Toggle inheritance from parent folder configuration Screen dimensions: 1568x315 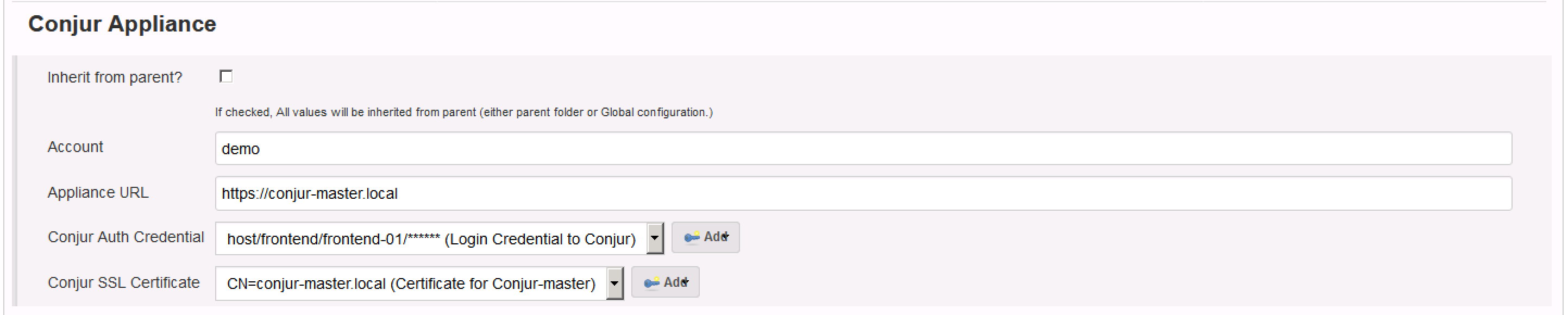(225, 77)
